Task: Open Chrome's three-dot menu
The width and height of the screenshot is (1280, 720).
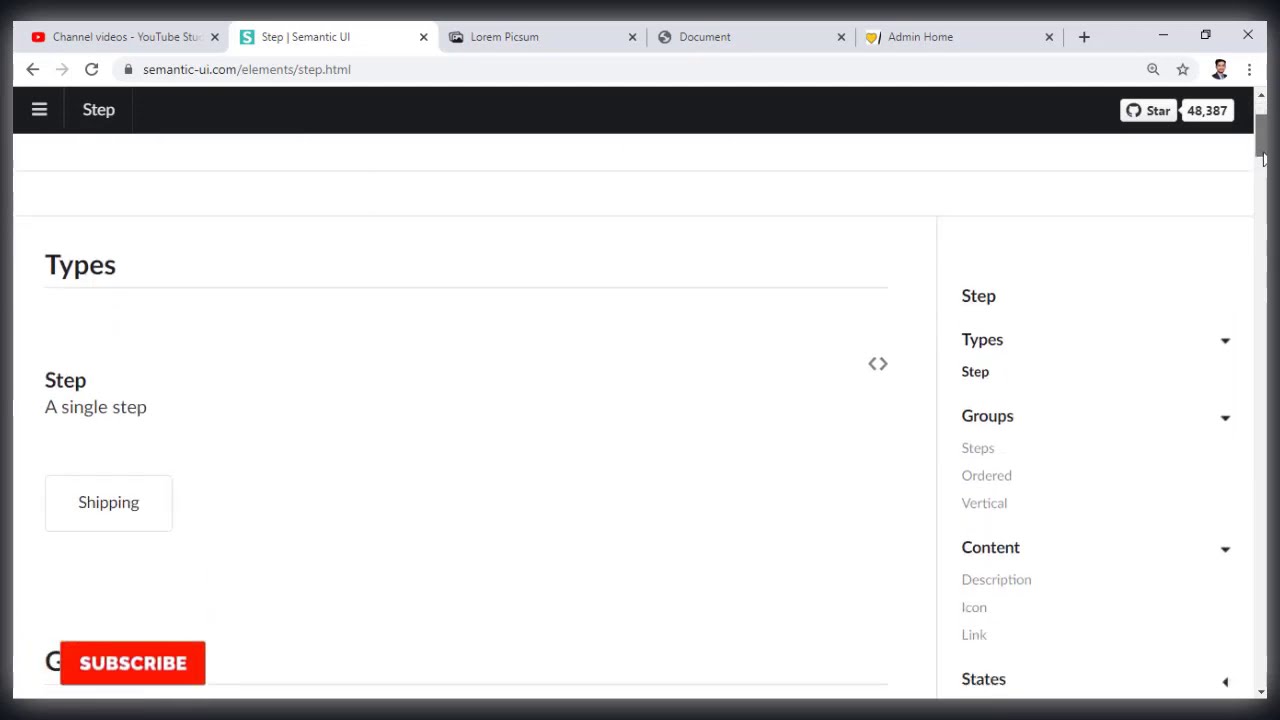Action: click(1249, 70)
